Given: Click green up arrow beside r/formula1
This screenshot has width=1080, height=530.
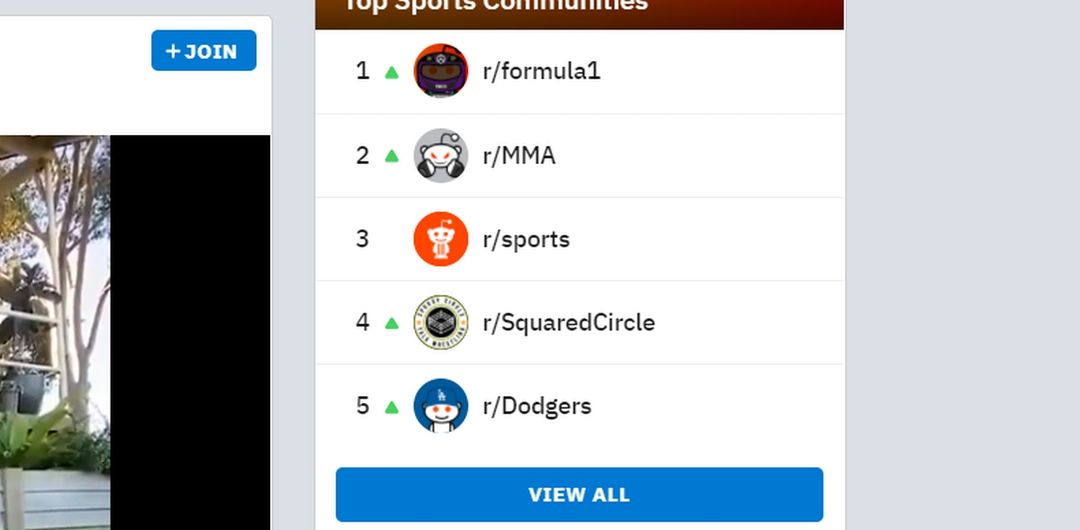Looking at the screenshot, I should click(x=392, y=72).
